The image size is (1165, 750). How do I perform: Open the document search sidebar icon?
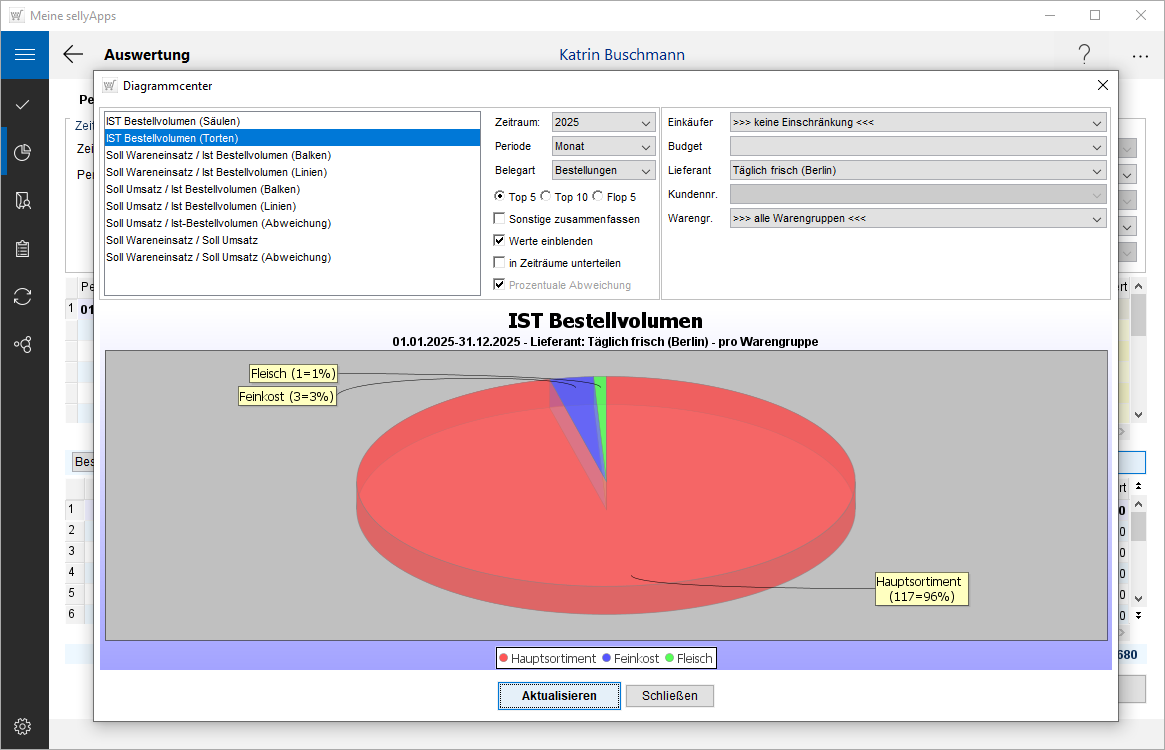24,200
